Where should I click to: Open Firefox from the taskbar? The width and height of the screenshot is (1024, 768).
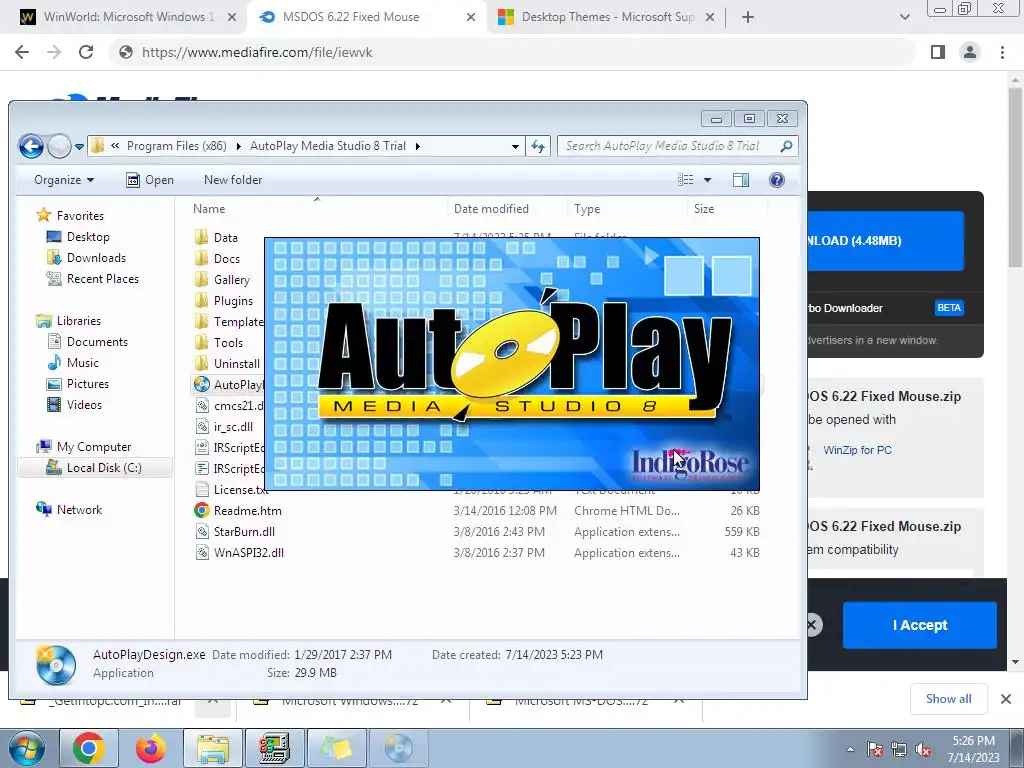pyautogui.click(x=150, y=748)
